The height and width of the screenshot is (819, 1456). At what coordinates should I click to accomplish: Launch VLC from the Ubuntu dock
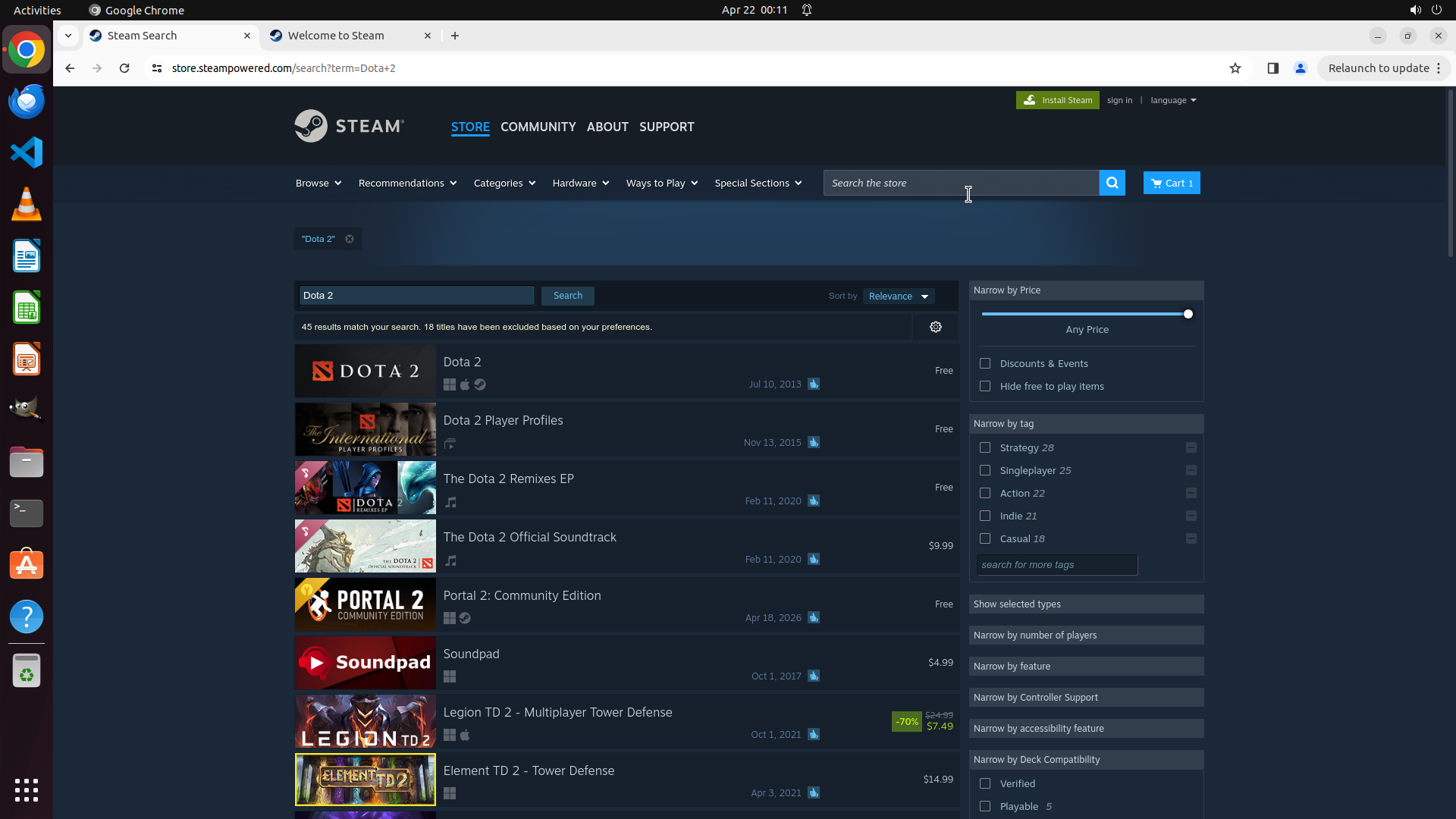pyautogui.click(x=27, y=205)
